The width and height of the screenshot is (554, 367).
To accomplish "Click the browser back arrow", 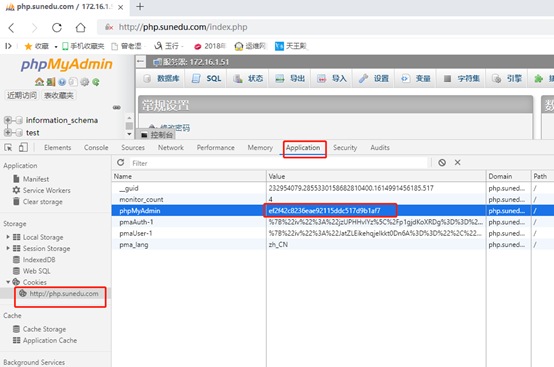I will click(12, 28).
